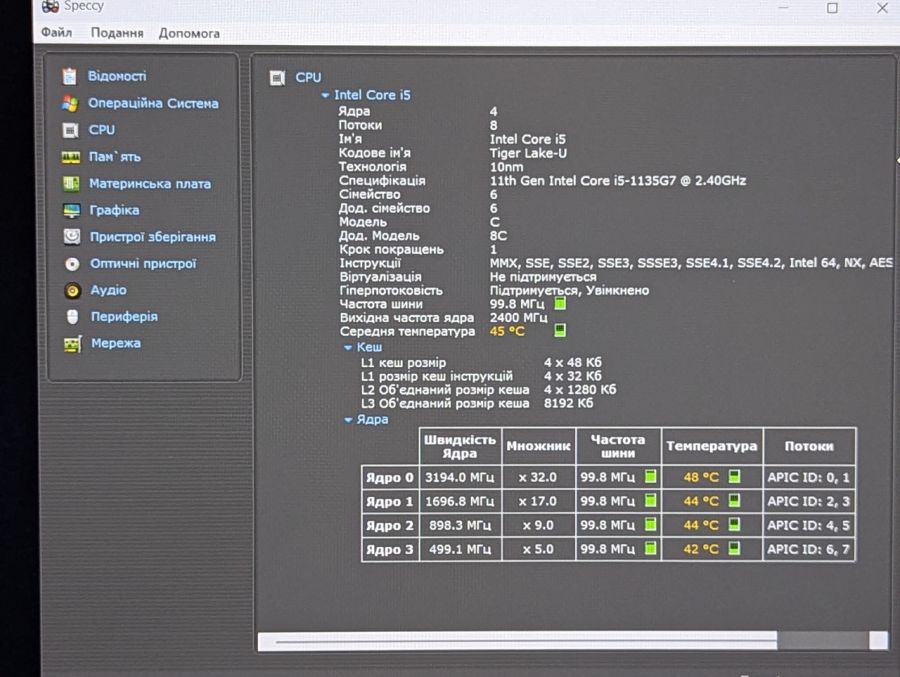The image size is (900, 677).
Task: Click the Периферія mouse icon
Action: [x=72, y=316]
